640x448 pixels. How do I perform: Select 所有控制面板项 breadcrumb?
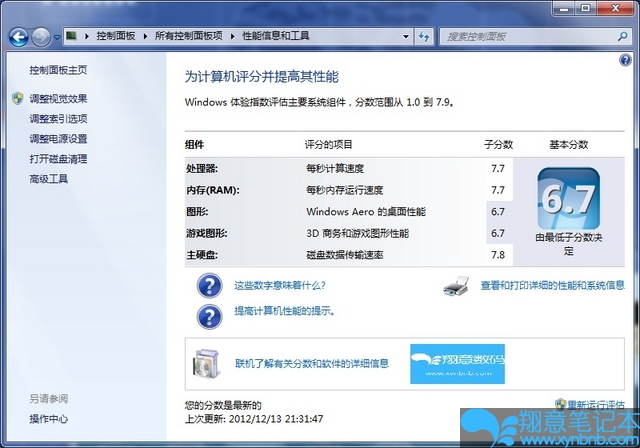click(189, 36)
